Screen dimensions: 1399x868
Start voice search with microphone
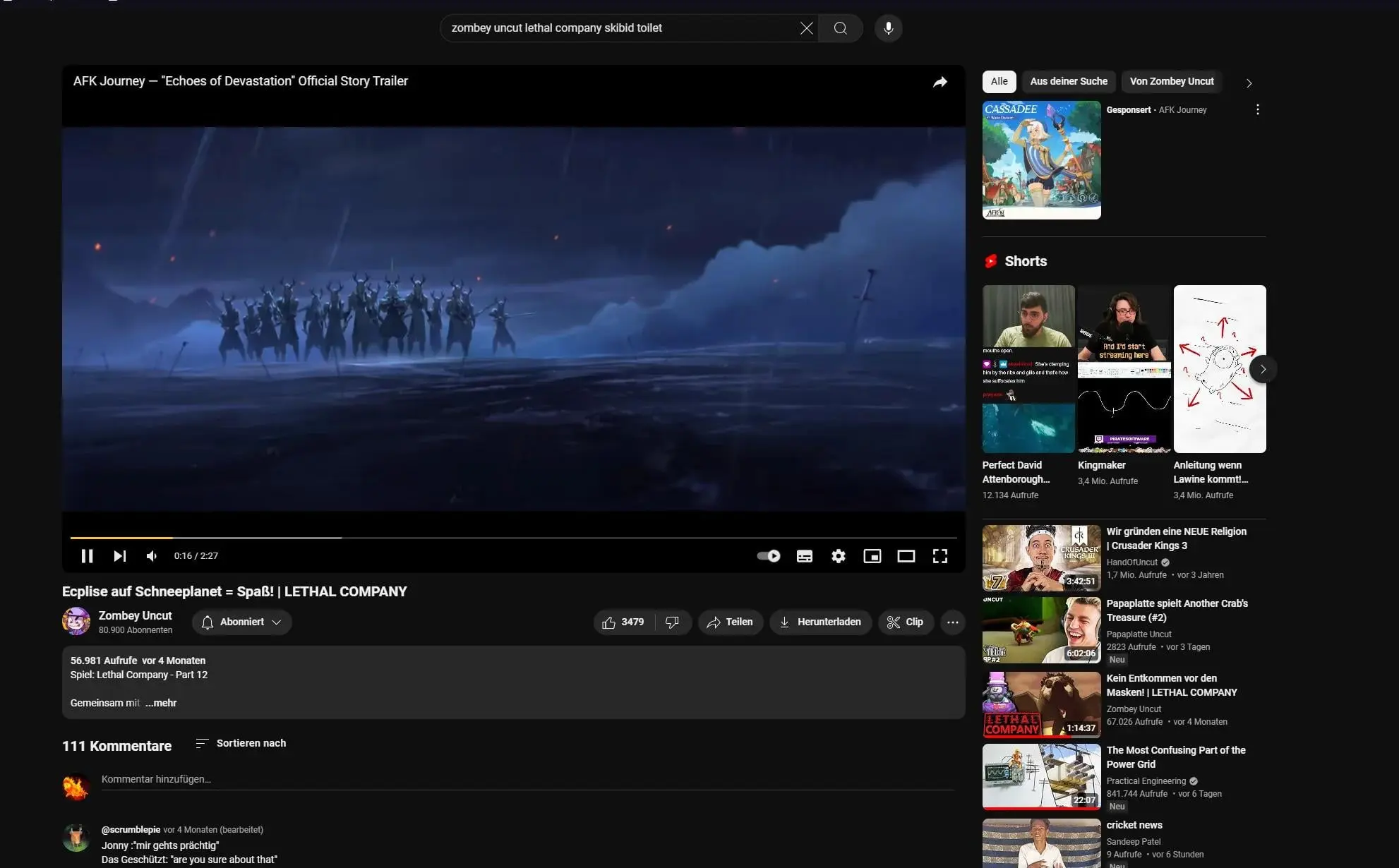point(888,28)
